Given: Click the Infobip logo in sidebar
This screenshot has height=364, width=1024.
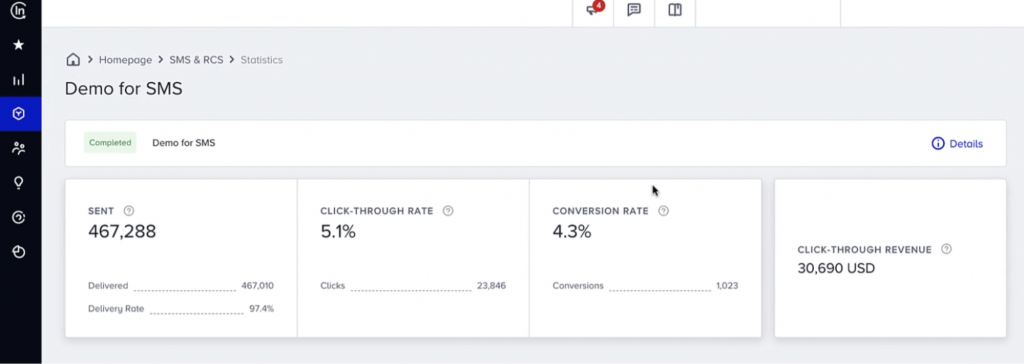Looking at the screenshot, I should point(19,10).
